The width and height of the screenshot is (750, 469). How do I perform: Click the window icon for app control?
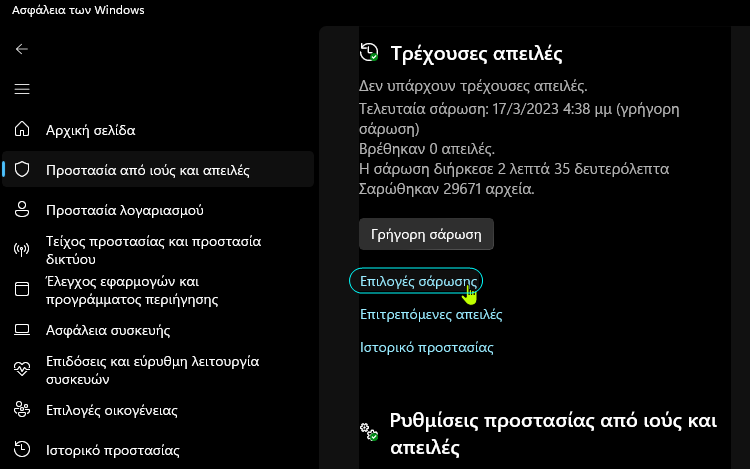[22, 289]
